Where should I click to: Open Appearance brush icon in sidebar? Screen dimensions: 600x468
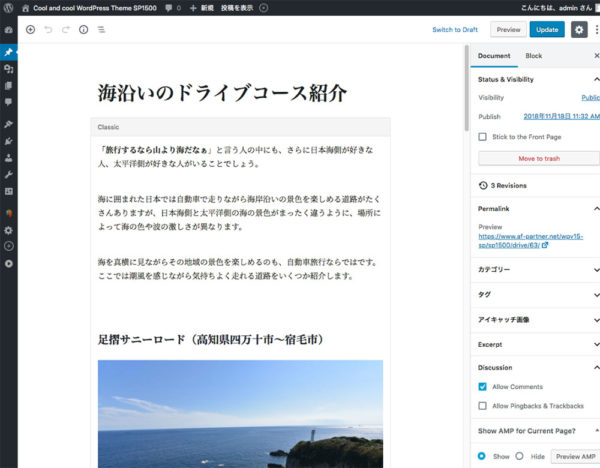click(x=8, y=124)
